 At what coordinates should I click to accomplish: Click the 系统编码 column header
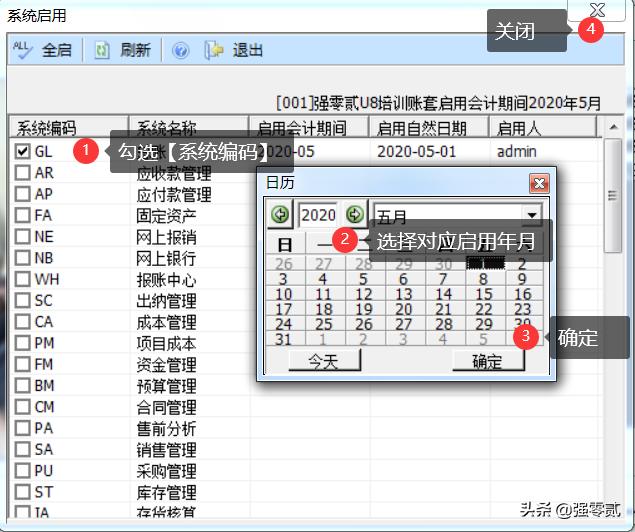point(68,128)
